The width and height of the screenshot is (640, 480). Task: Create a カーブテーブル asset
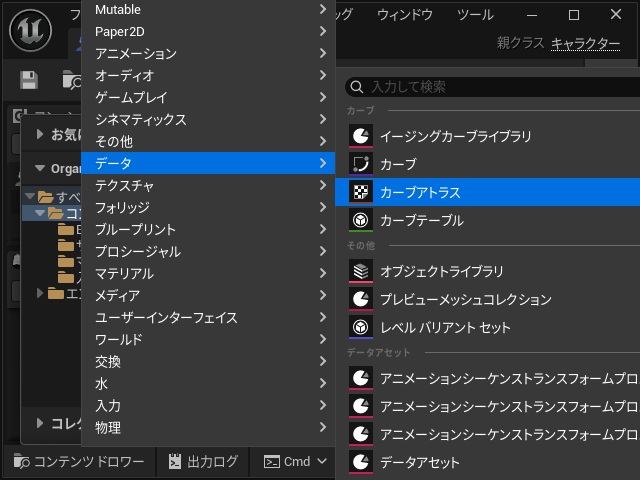488,220
